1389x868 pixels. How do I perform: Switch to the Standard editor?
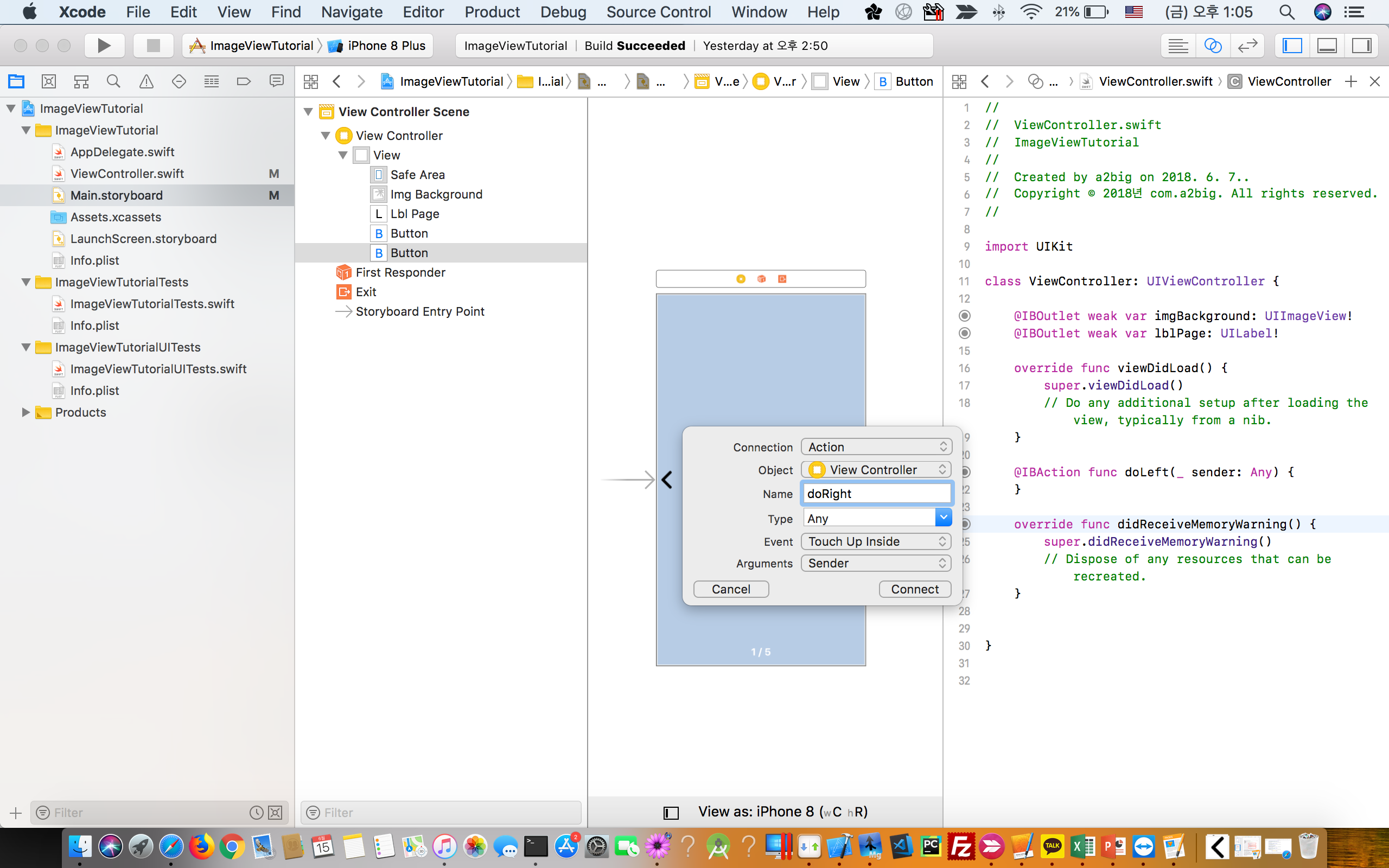tap(1178, 46)
